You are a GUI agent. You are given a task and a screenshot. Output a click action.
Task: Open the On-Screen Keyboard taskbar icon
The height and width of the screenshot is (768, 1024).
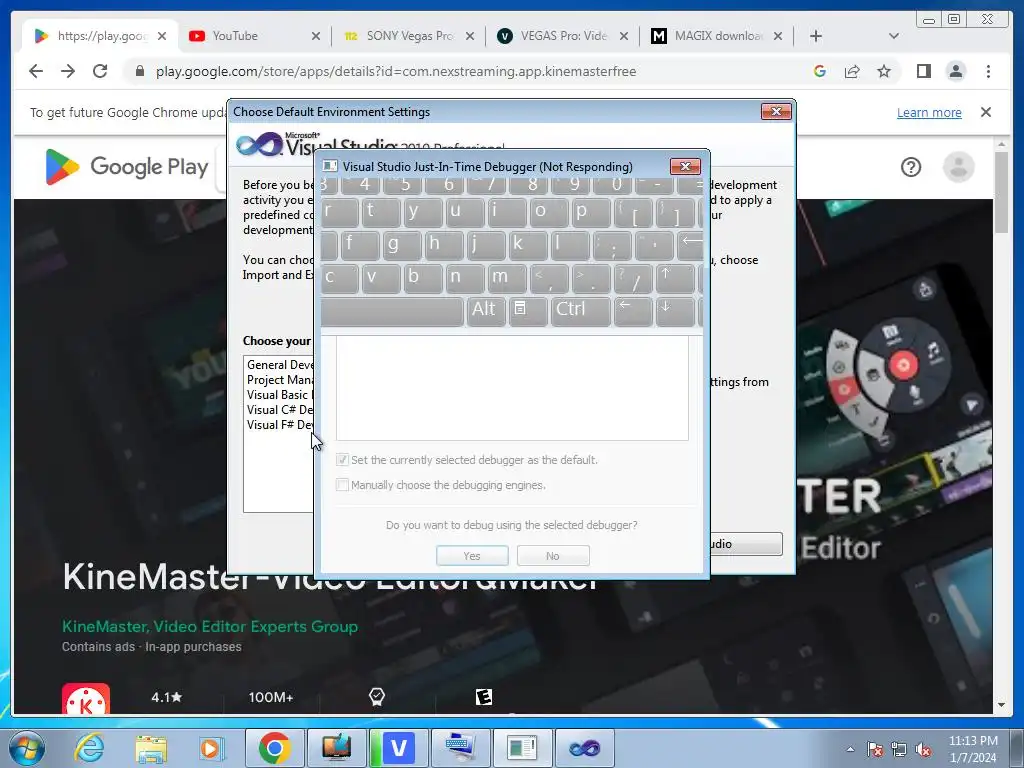point(460,748)
